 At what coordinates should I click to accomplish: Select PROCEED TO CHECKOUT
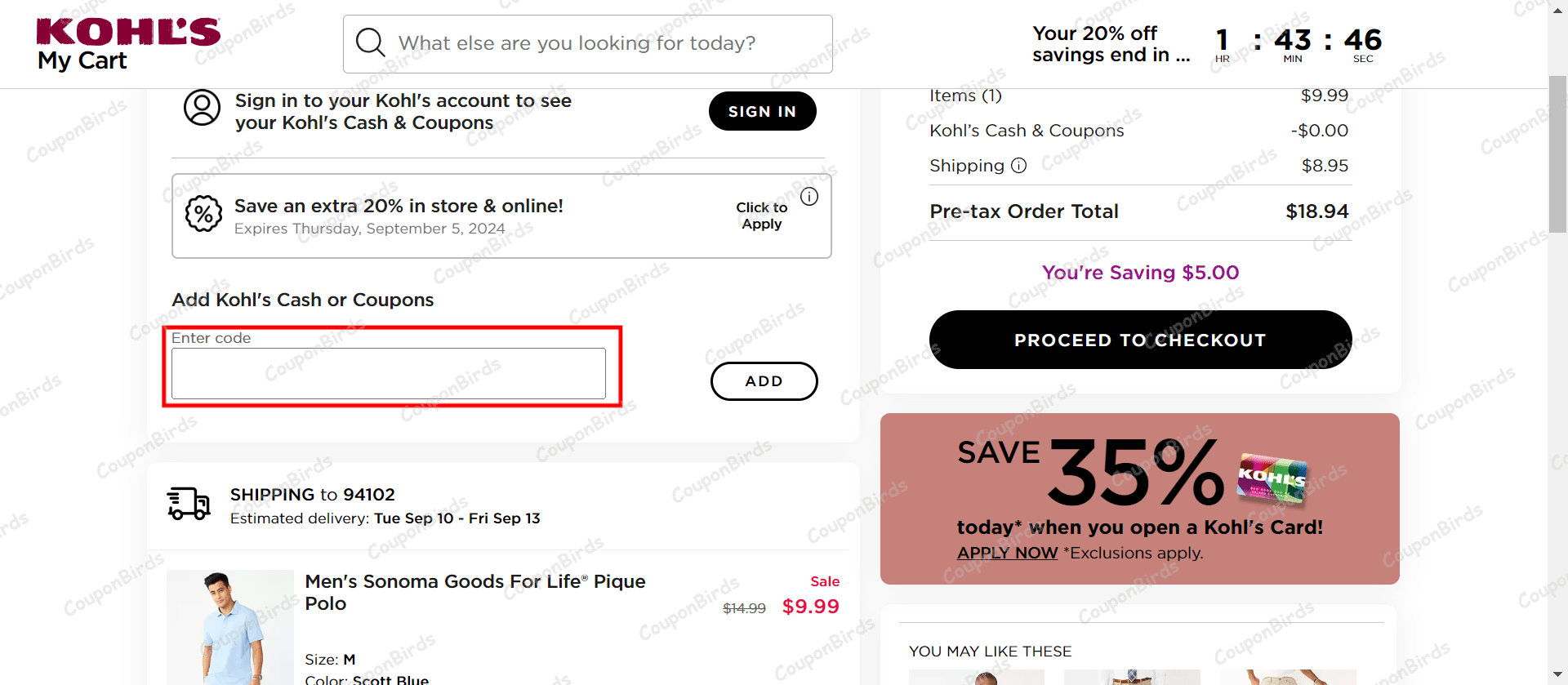(x=1140, y=340)
